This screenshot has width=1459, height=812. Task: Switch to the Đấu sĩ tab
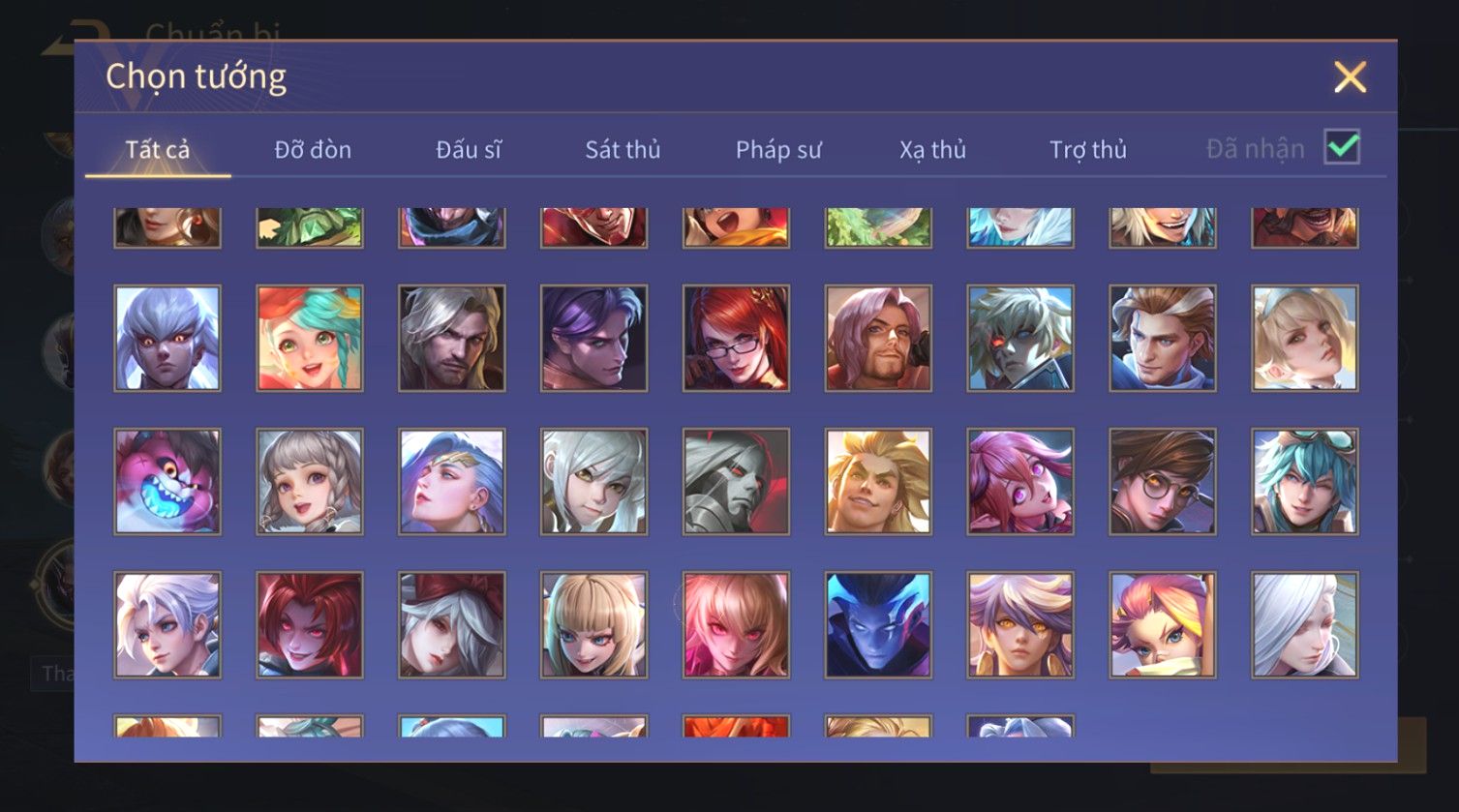point(469,150)
